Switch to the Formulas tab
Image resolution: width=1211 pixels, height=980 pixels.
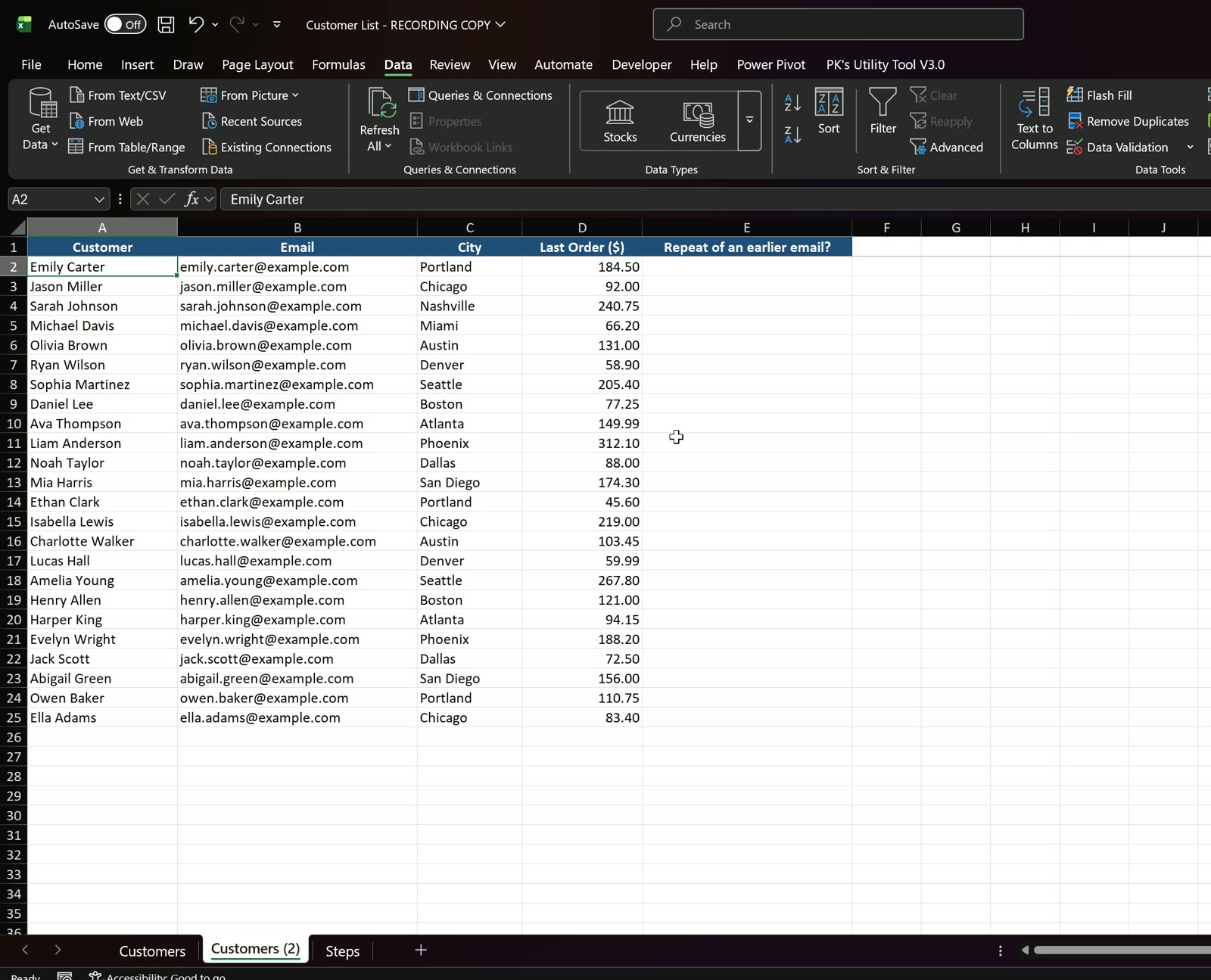click(x=338, y=64)
